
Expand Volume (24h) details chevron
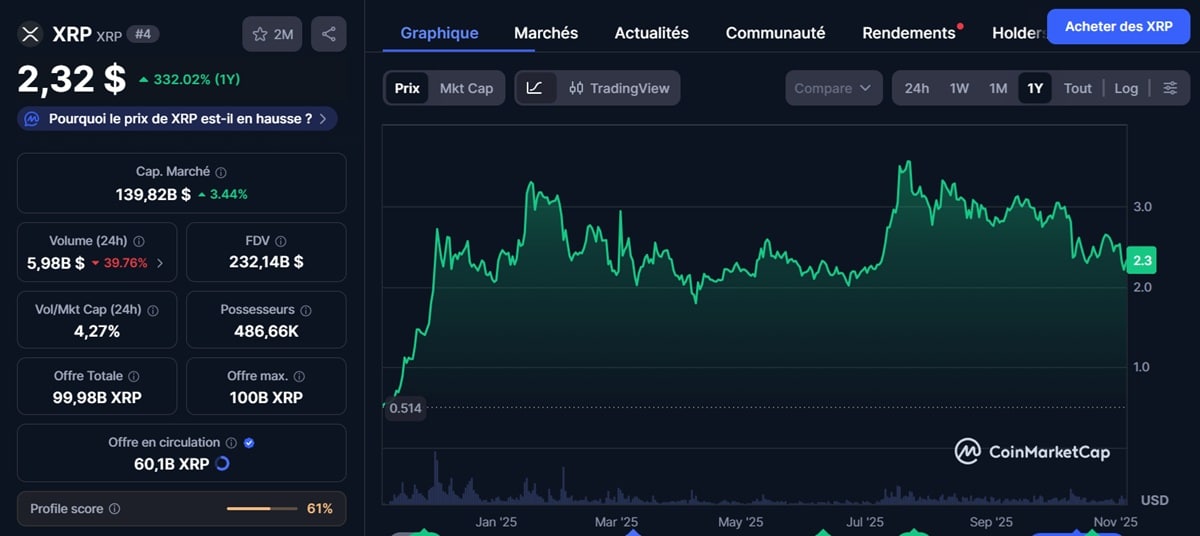click(x=161, y=264)
